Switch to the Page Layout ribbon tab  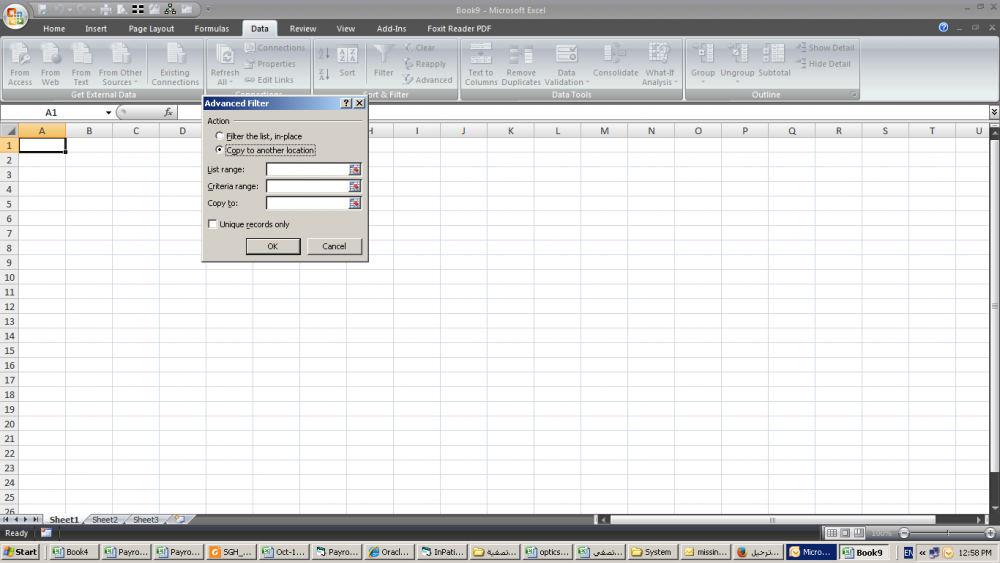pyautogui.click(x=151, y=29)
